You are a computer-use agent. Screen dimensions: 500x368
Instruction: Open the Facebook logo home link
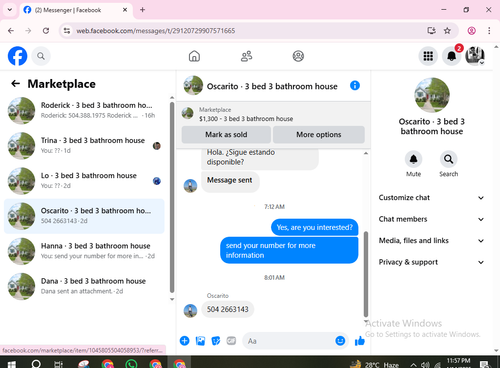(x=17, y=56)
